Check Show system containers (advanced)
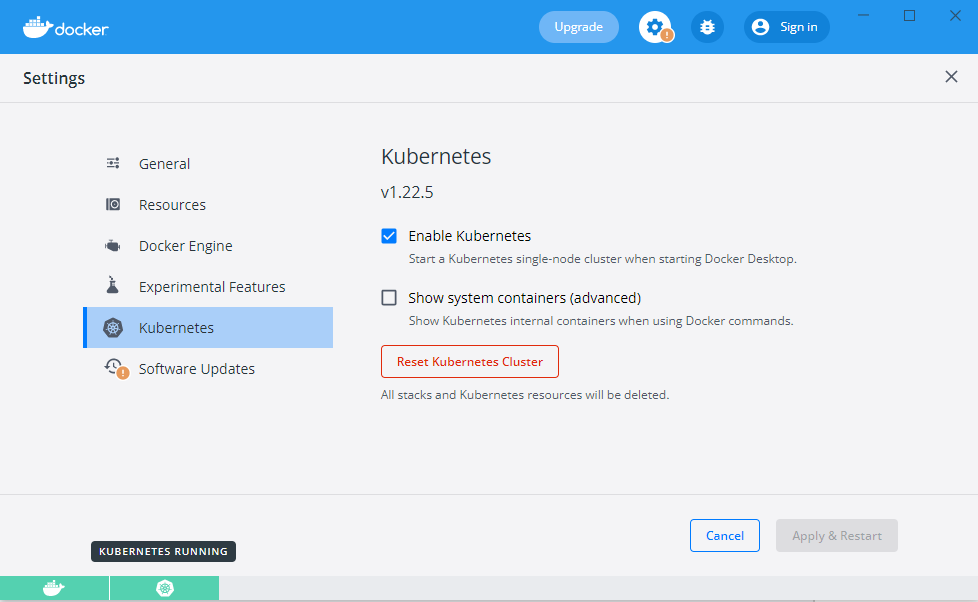Screen dimensions: 978x602 pyautogui.click(x=389, y=298)
